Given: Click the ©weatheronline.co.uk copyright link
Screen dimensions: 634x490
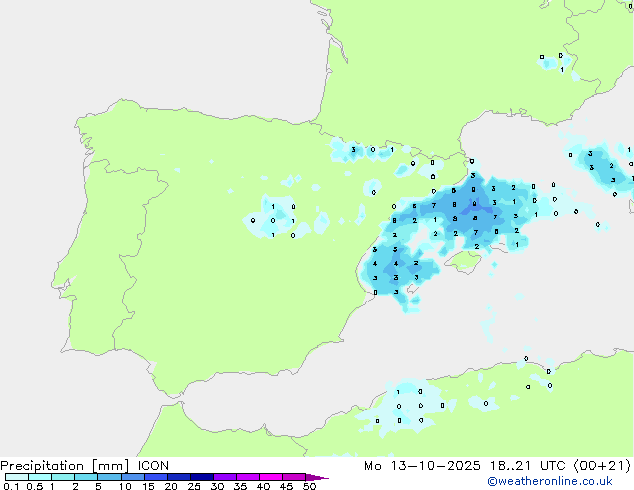Looking at the screenshot, I should click(563, 481).
